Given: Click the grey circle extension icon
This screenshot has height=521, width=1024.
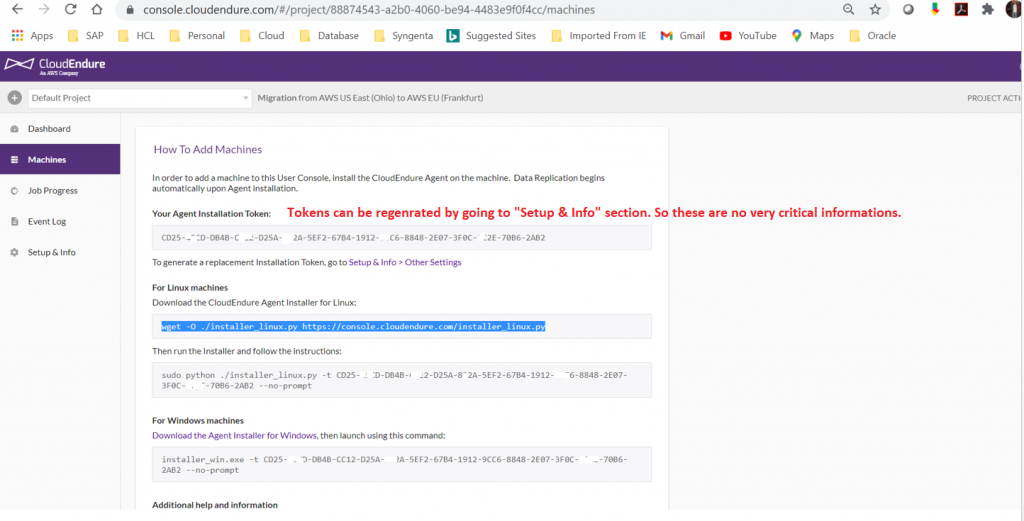Looking at the screenshot, I should click(908, 10).
